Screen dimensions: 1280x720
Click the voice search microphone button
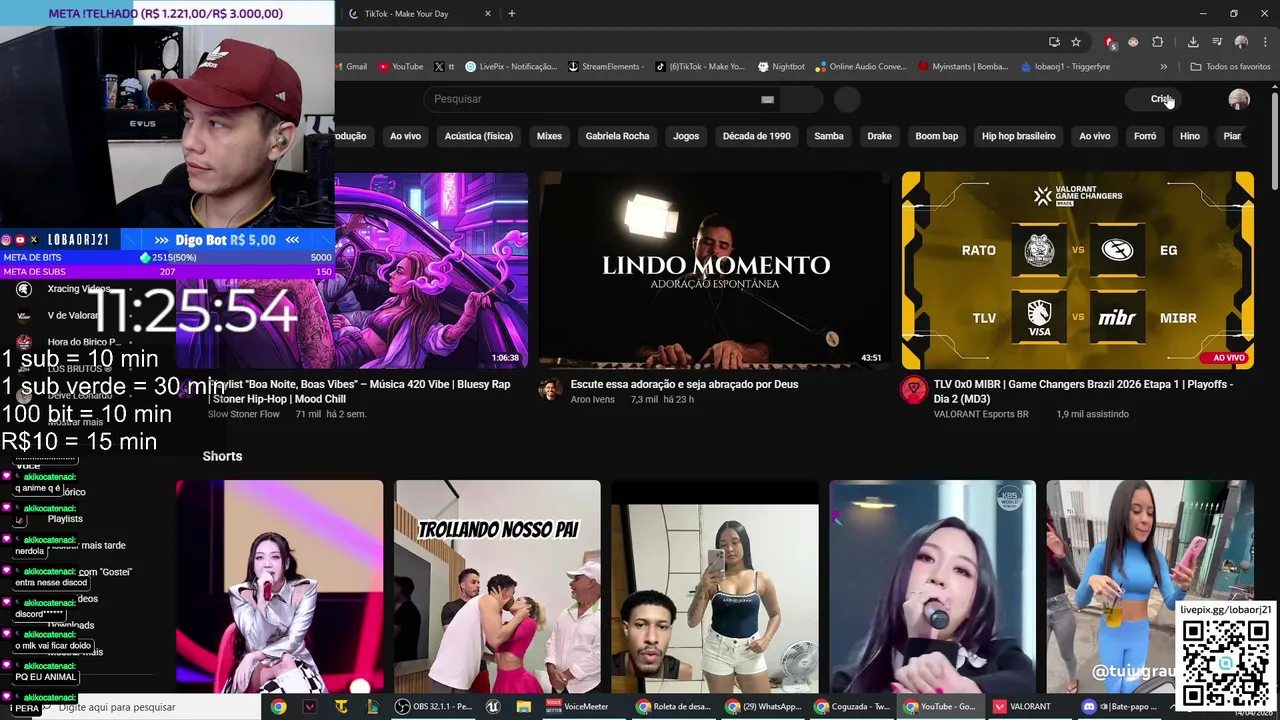click(847, 99)
